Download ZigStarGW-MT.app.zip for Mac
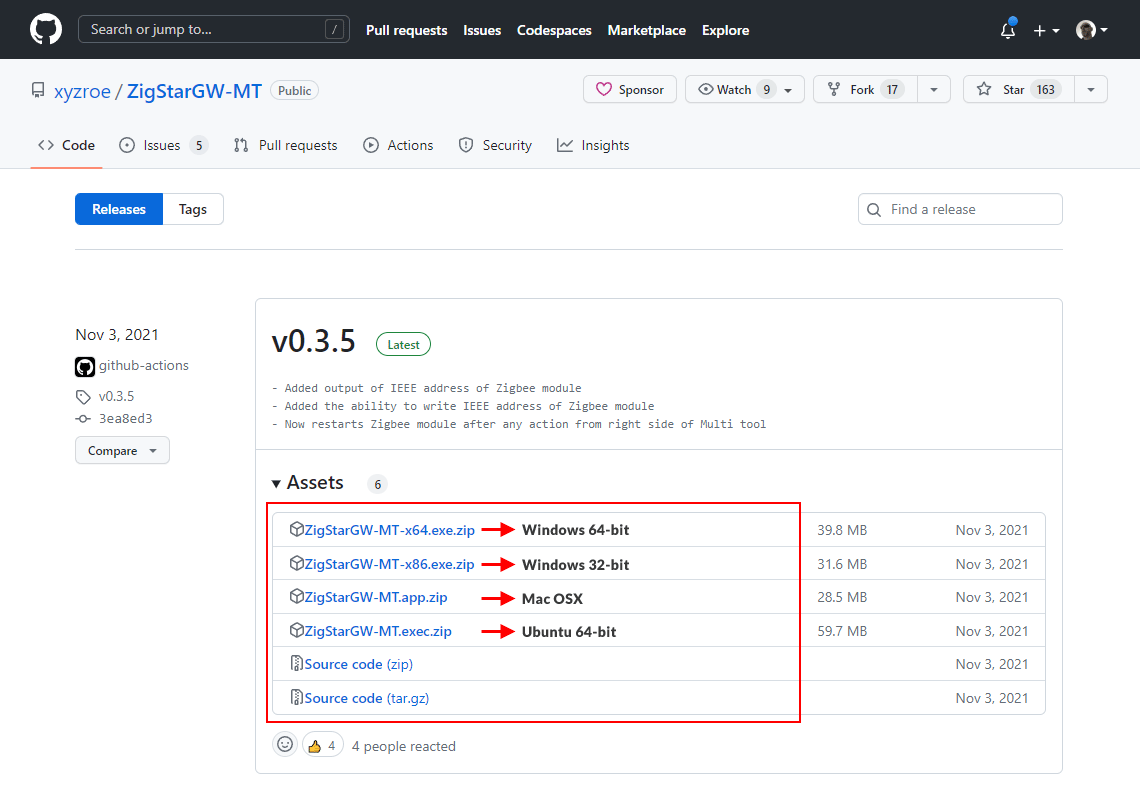Image resolution: width=1140 pixels, height=785 pixels. tap(375, 597)
